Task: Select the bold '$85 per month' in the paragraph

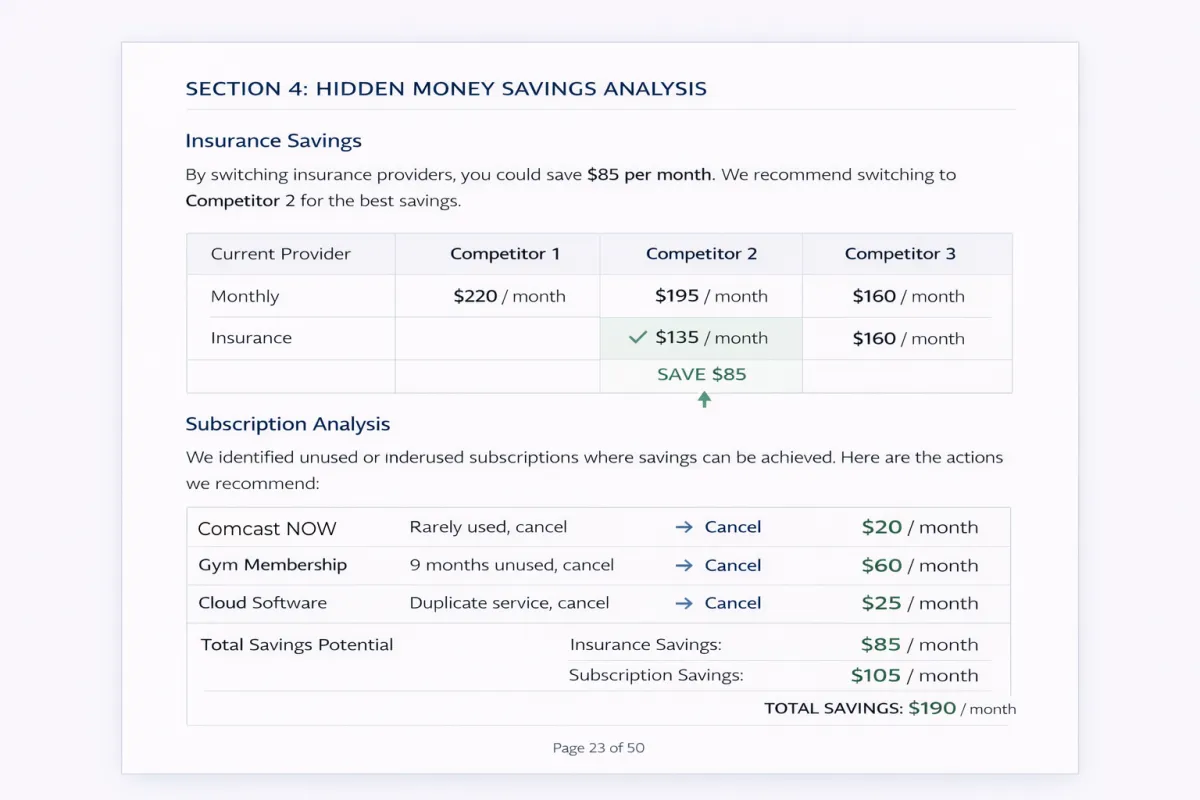Action: [x=649, y=174]
